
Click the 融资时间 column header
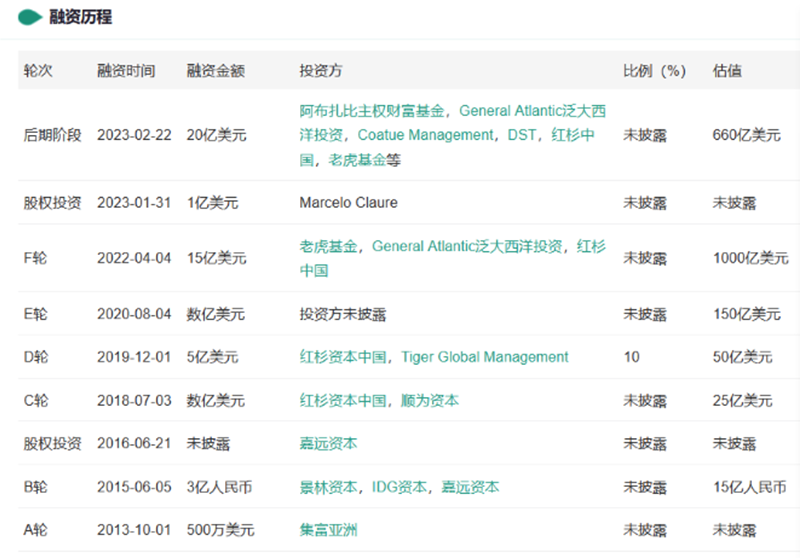click(126, 70)
